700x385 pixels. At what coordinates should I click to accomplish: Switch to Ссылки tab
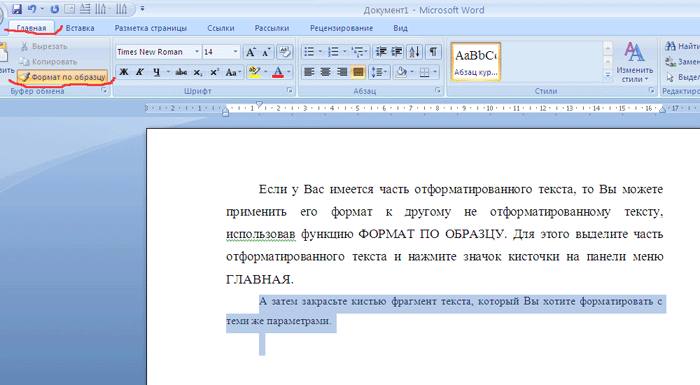pos(221,28)
